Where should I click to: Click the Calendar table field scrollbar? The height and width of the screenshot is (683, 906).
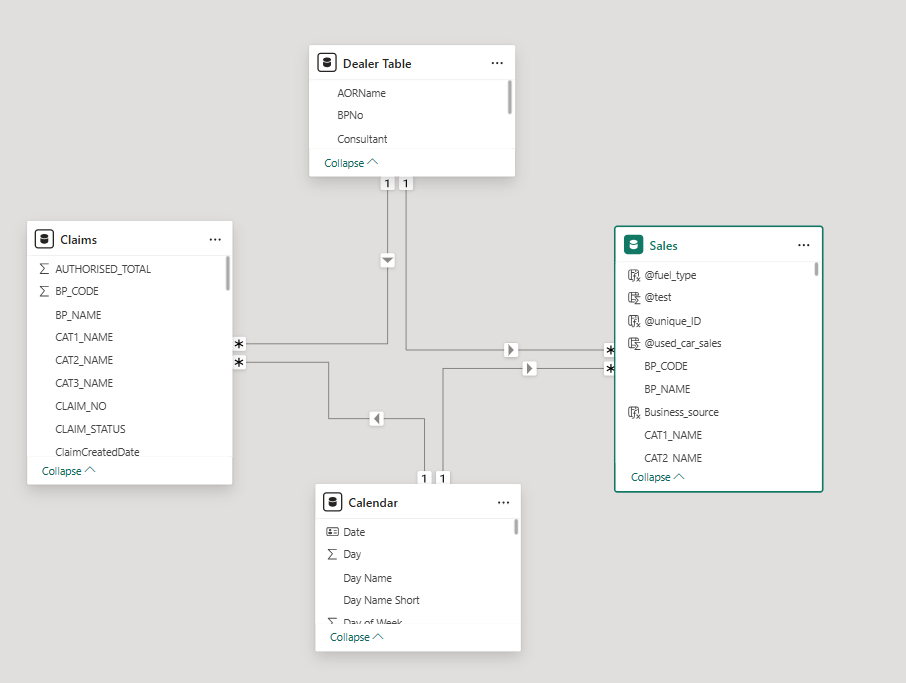pyautogui.click(x=516, y=526)
